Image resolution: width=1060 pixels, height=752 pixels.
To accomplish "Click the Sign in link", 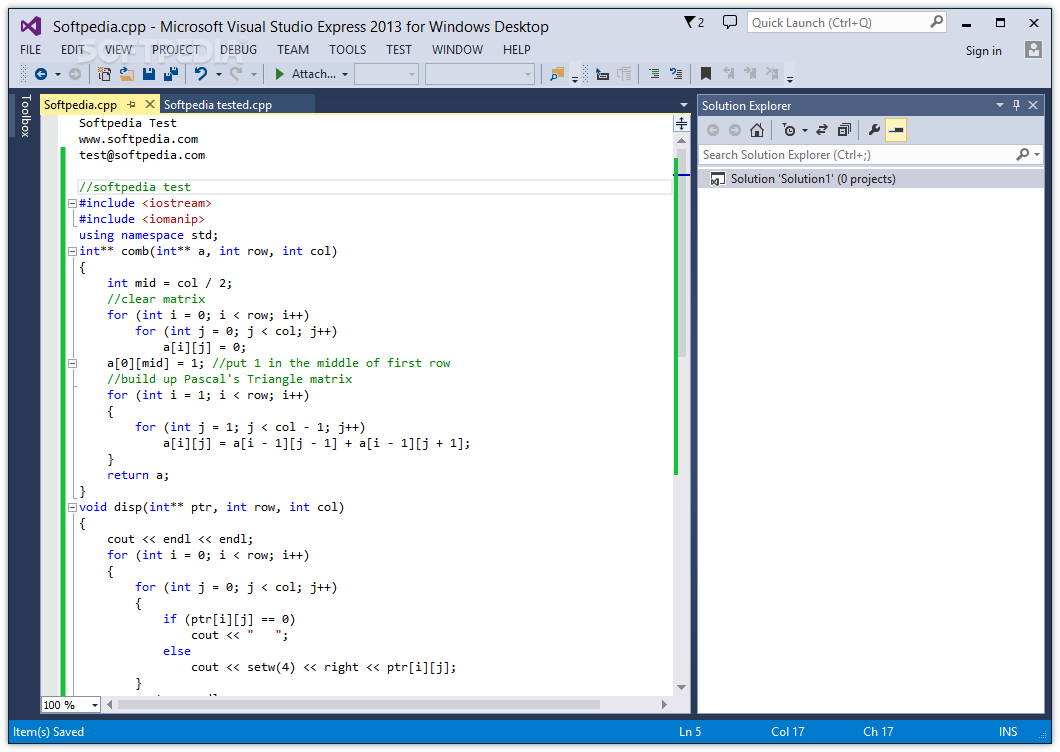I will coord(984,51).
